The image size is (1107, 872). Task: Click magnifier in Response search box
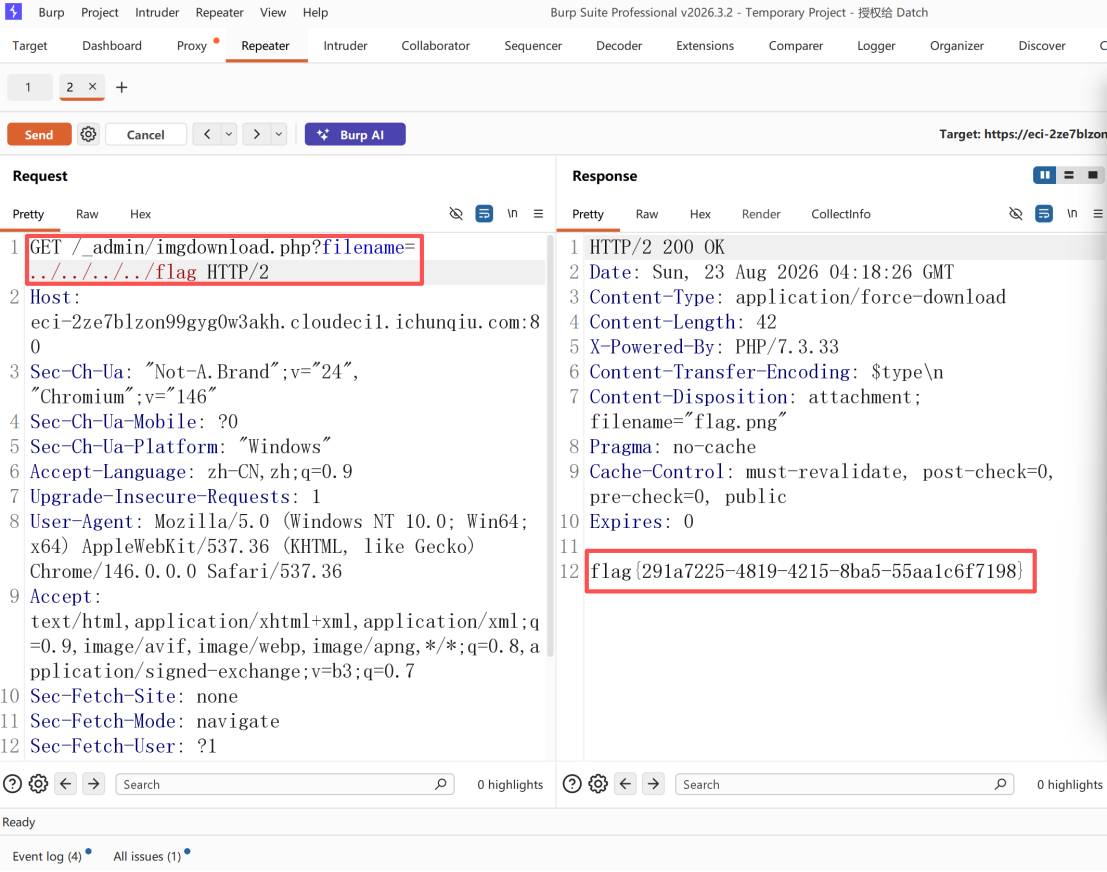tap(1000, 784)
